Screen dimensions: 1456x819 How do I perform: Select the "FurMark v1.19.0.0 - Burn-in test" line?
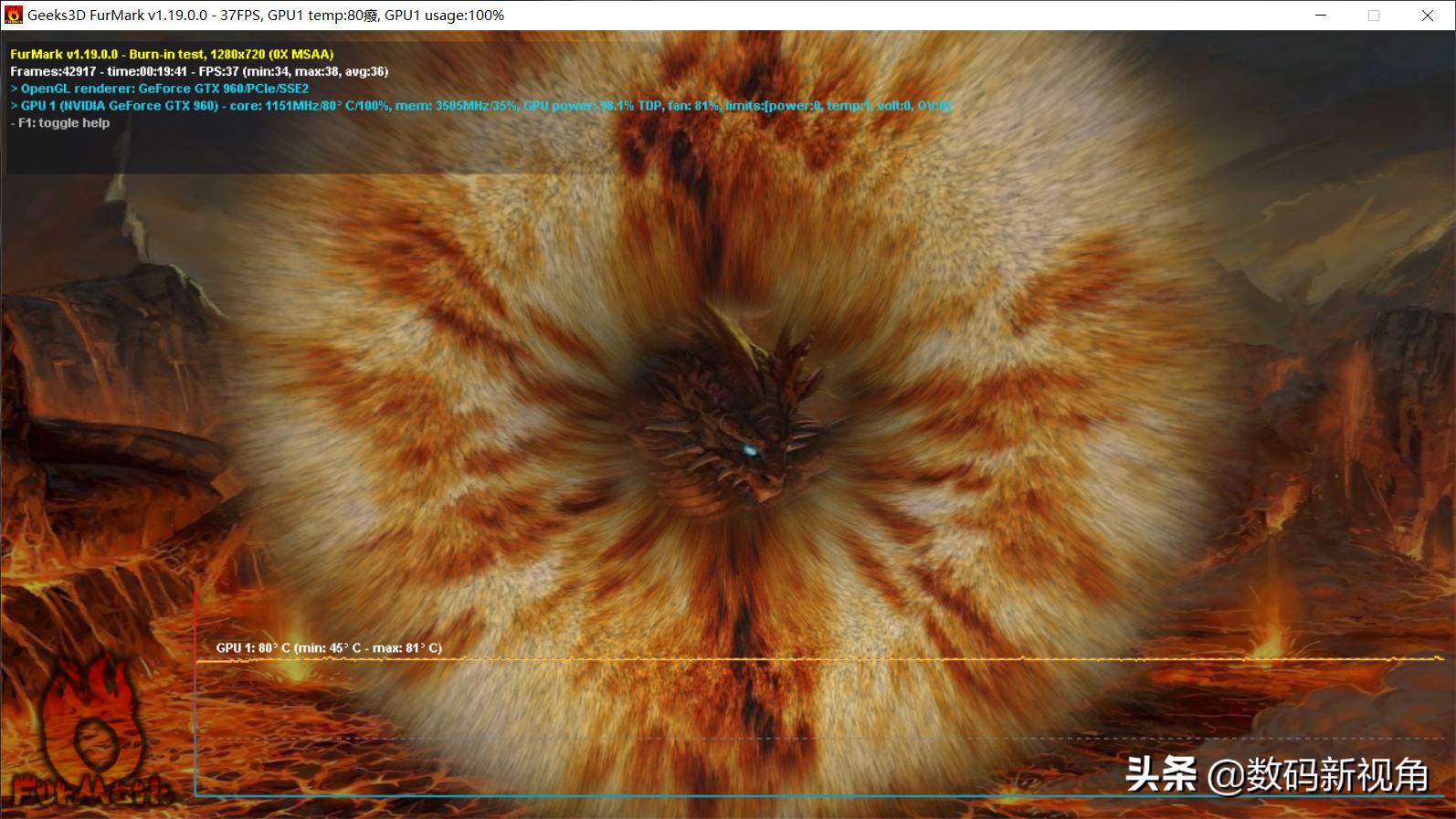[172, 54]
